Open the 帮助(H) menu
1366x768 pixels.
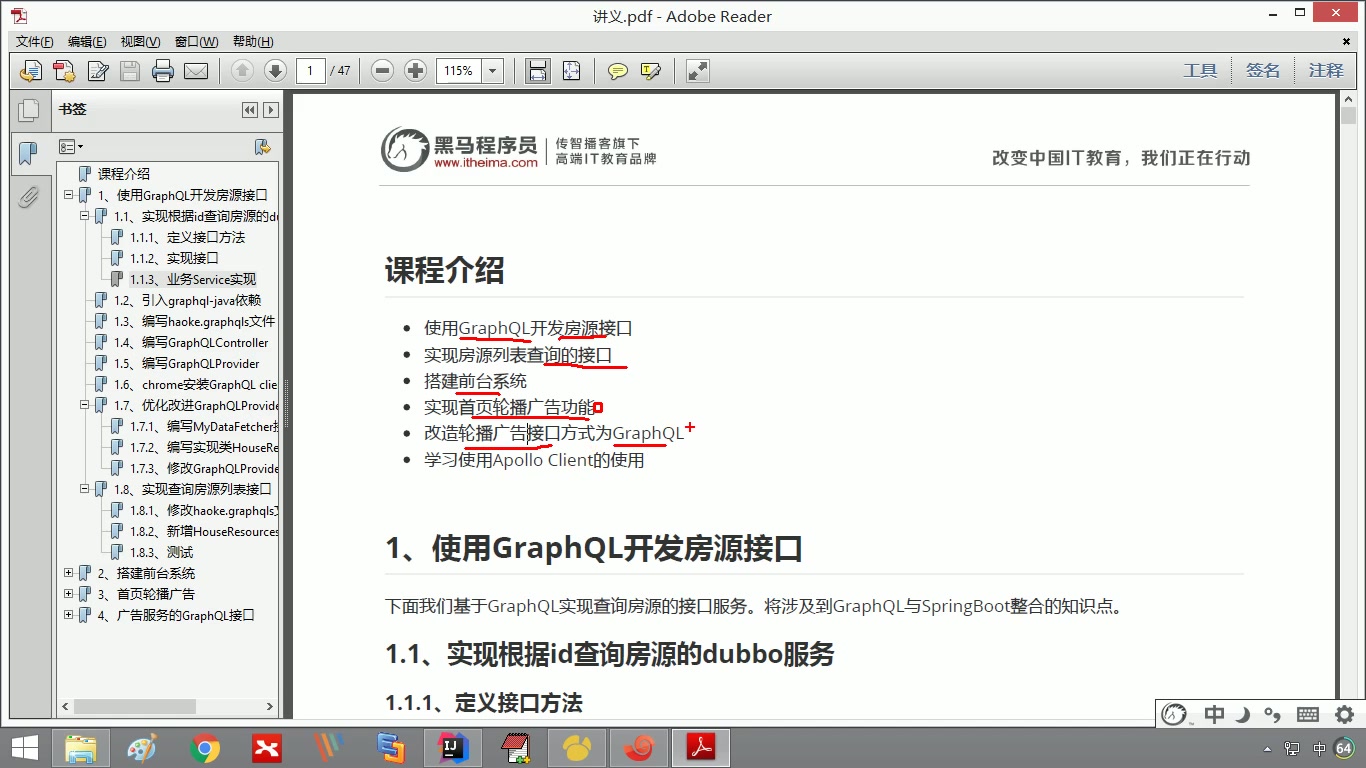click(253, 42)
